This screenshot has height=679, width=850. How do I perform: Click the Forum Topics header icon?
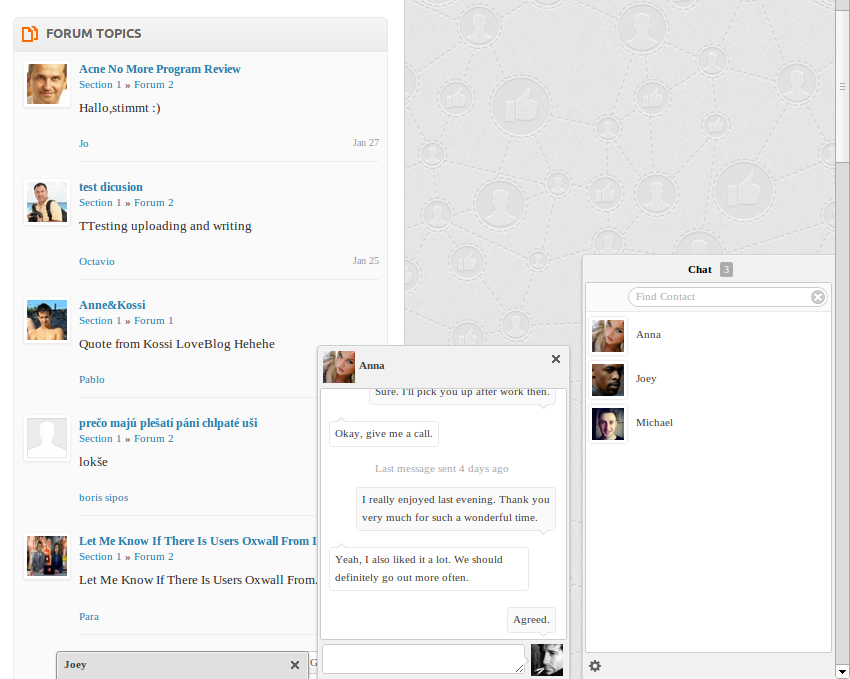(x=30, y=34)
